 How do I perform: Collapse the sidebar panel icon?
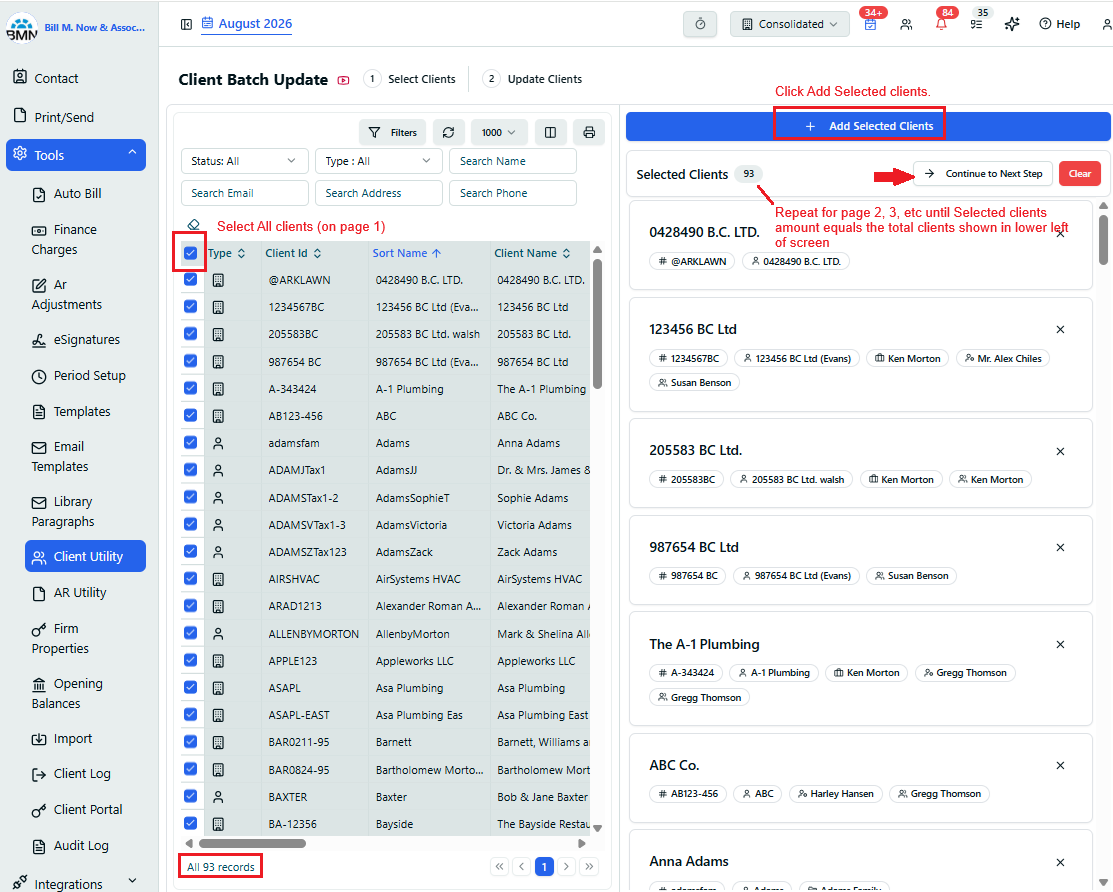click(186, 24)
